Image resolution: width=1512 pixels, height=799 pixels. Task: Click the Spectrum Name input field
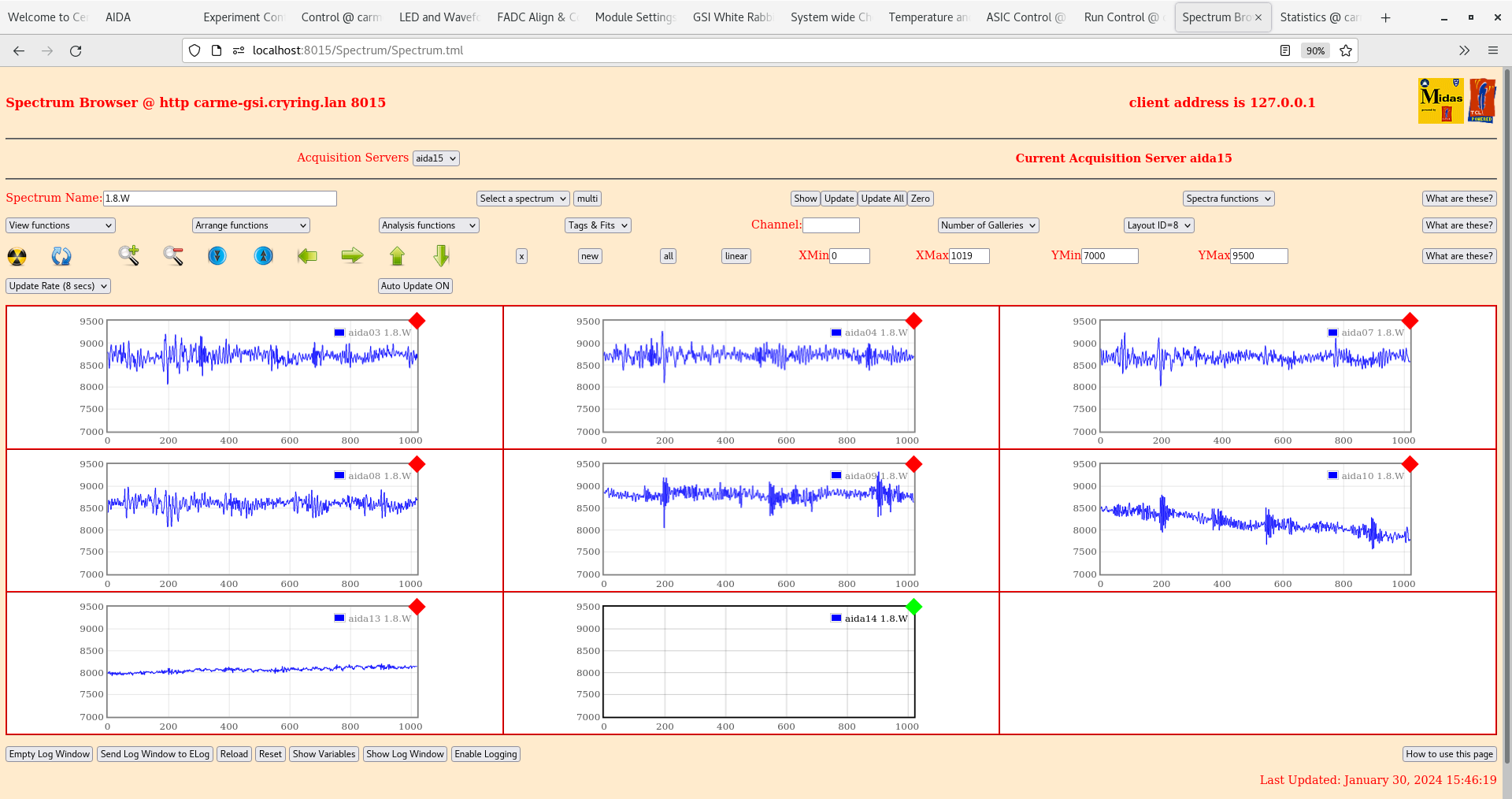(x=220, y=199)
